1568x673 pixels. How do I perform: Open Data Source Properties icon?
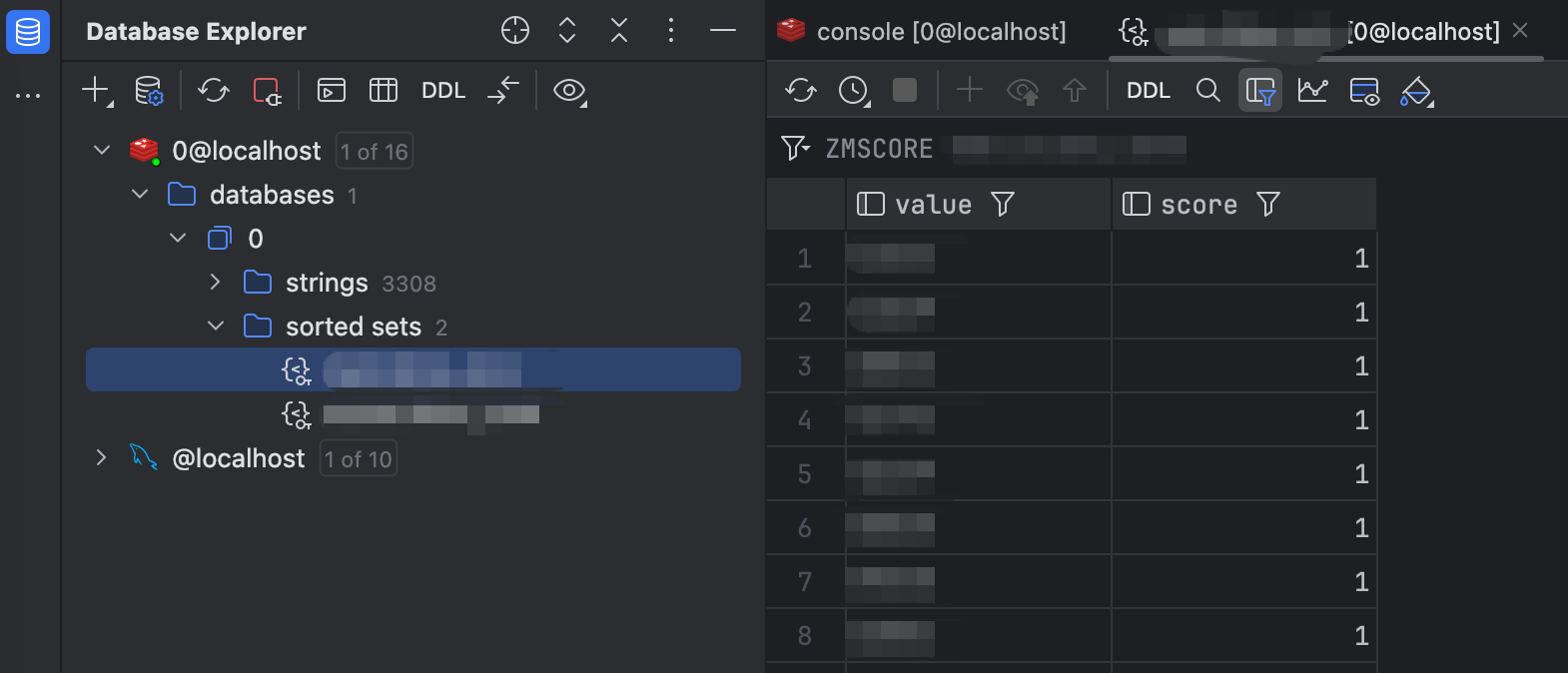pyautogui.click(x=149, y=91)
